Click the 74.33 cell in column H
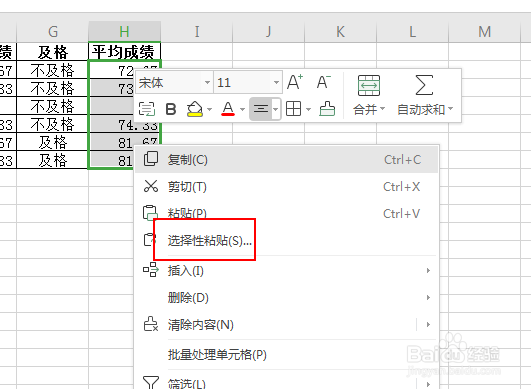Image resolution: width=531 pixels, height=389 pixels. (x=124, y=124)
